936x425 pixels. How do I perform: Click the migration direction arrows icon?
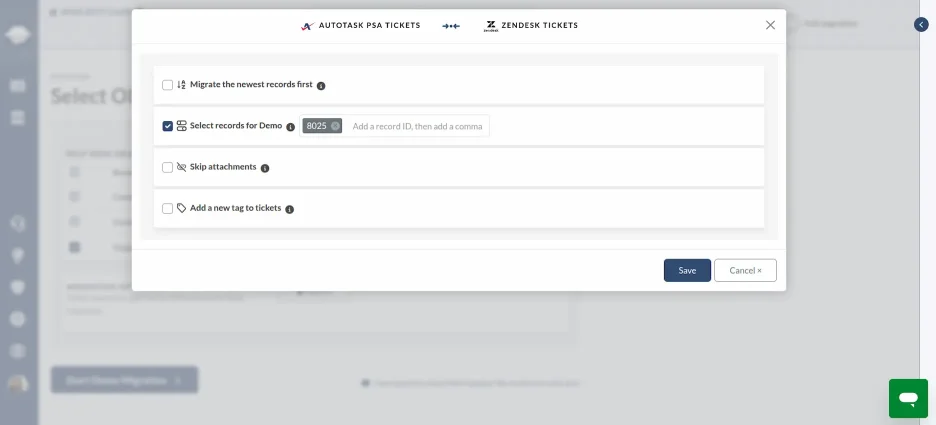tap(451, 26)
